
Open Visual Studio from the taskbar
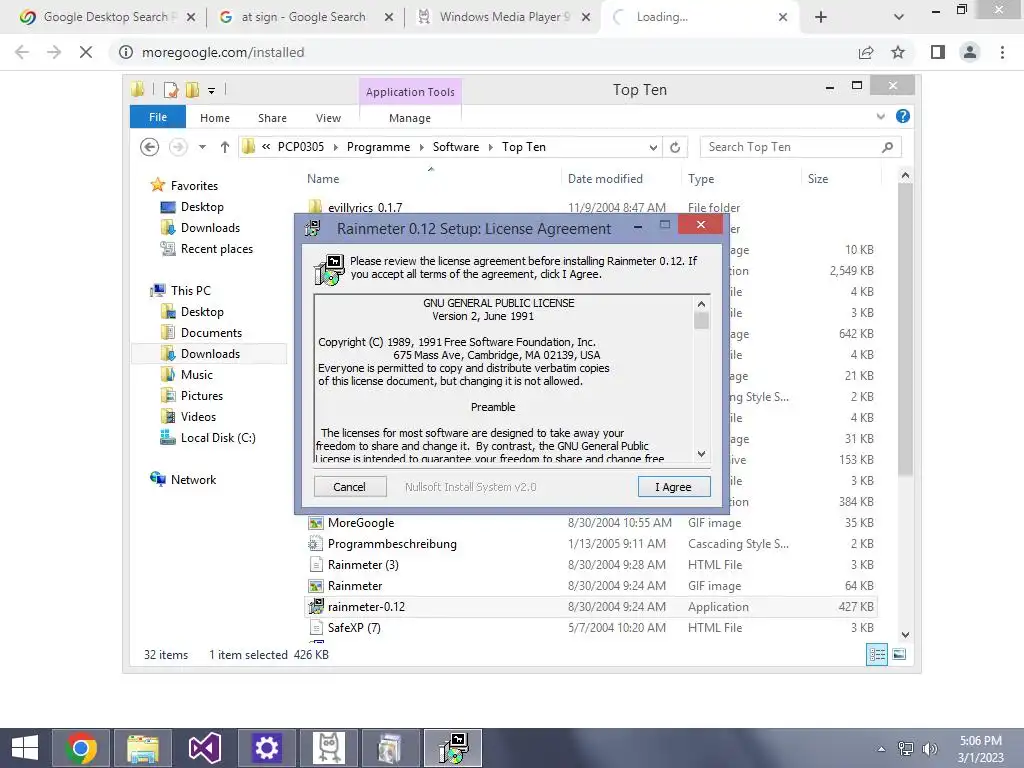205,748
